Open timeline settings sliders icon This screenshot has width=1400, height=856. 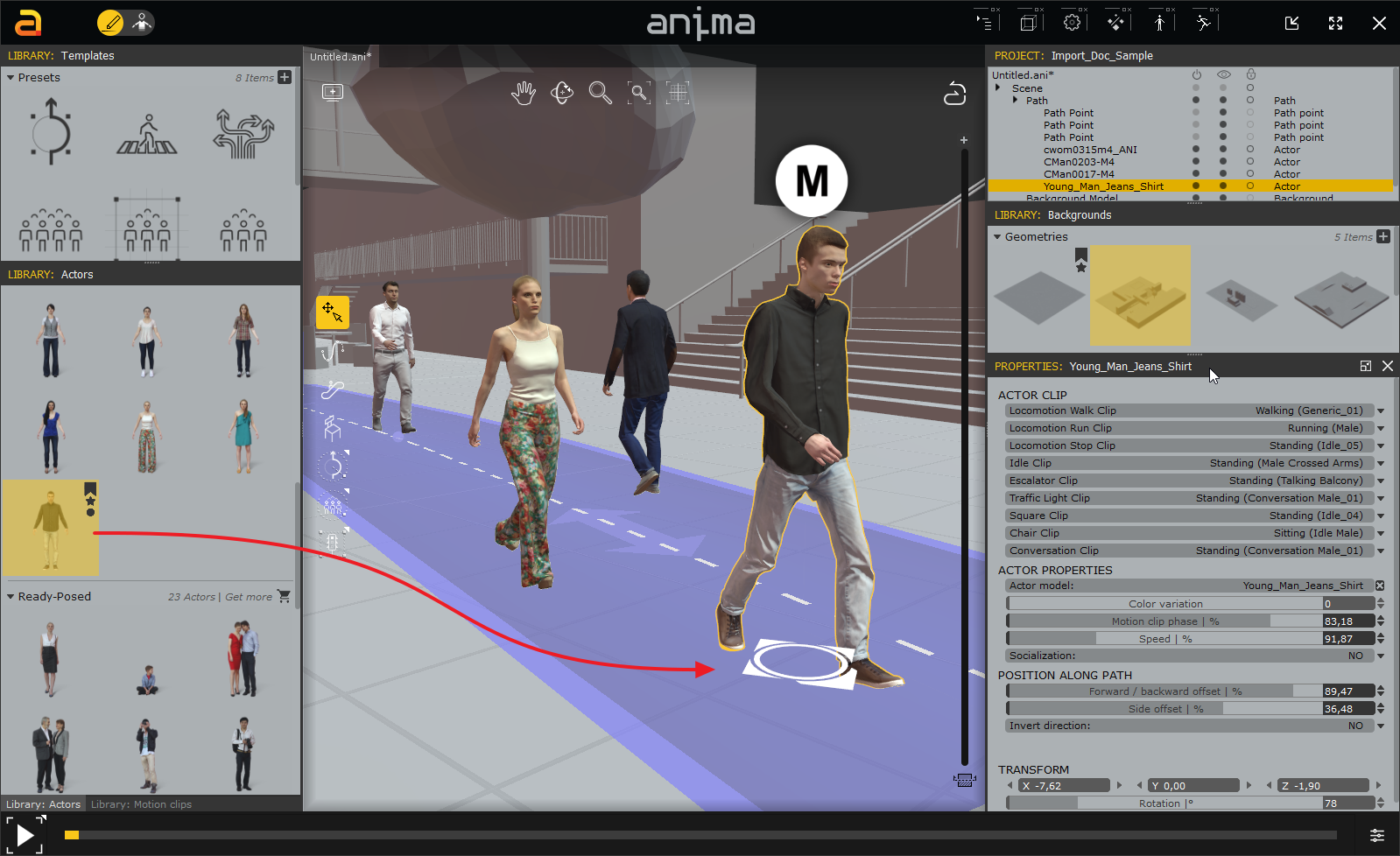1377,835
